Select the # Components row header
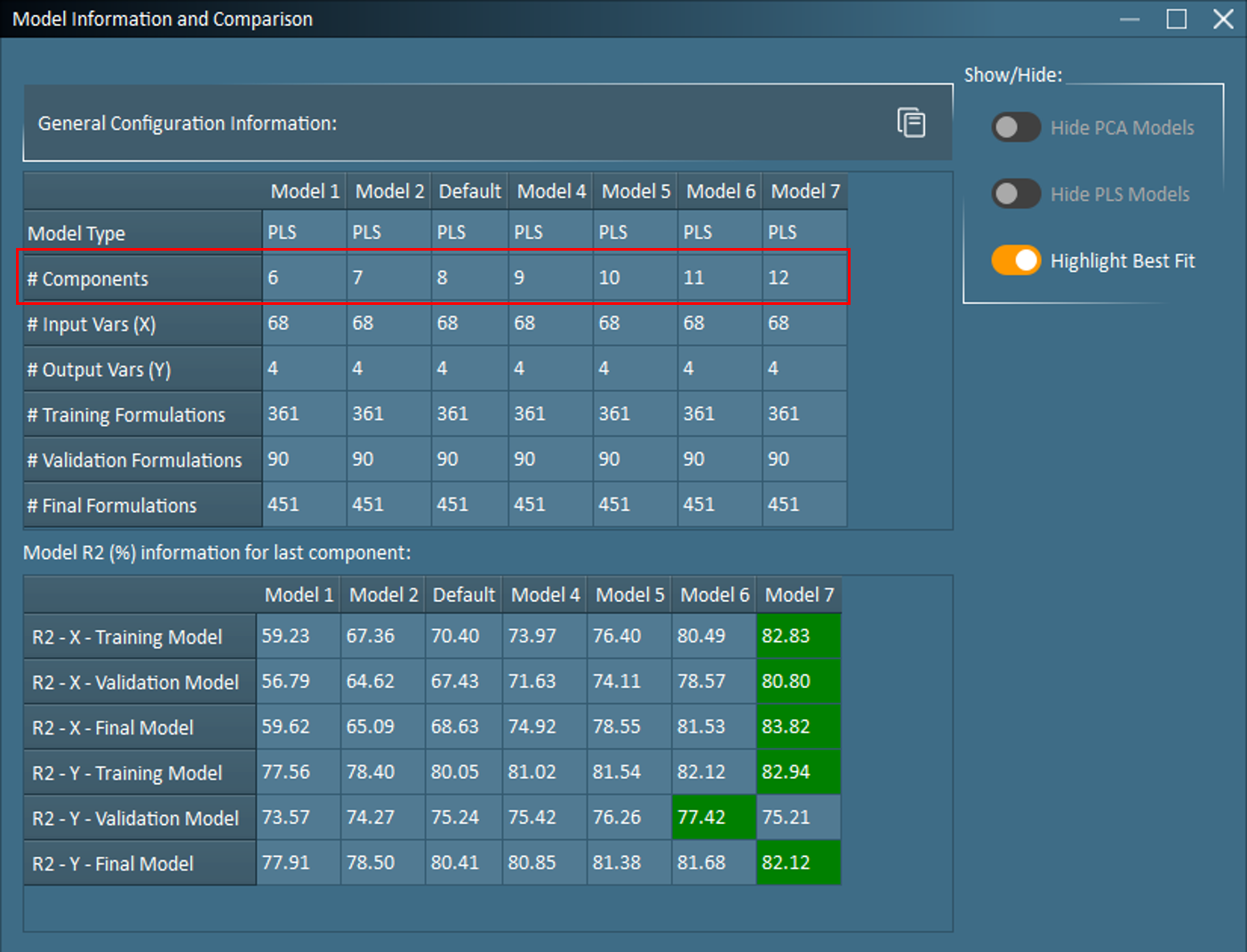The width and height of the screenshot is (1247, 952). (142, 279)
